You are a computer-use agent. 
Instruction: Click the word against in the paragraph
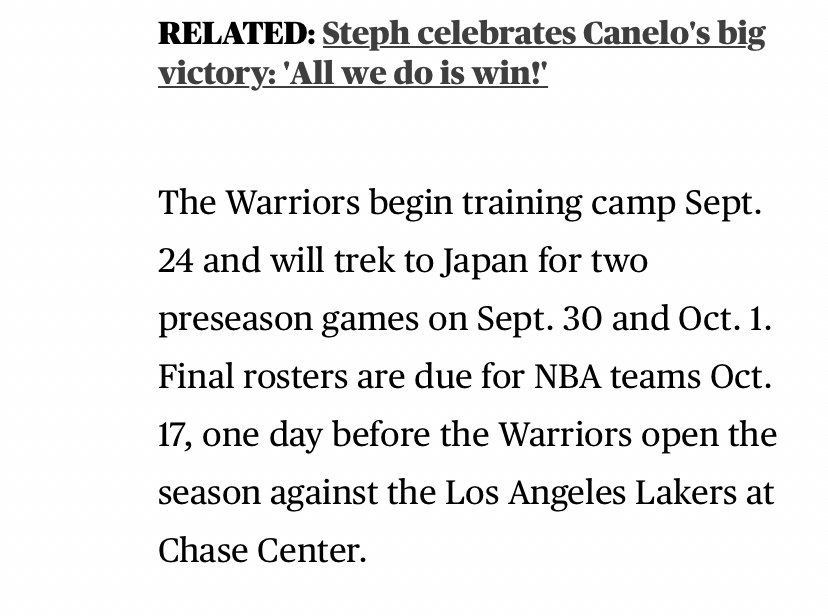(324, 494)
